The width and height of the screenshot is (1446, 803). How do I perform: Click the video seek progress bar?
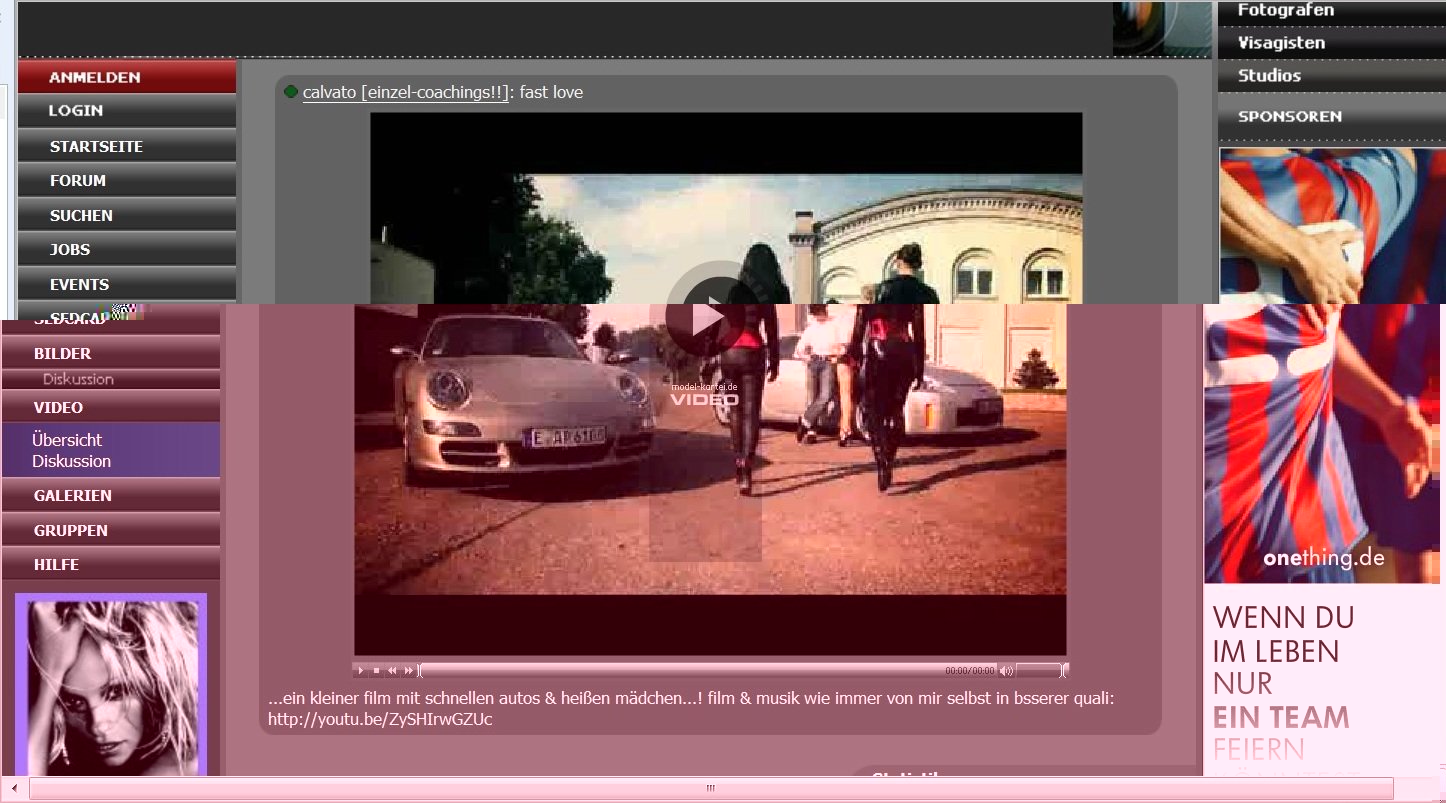[680, 670]
